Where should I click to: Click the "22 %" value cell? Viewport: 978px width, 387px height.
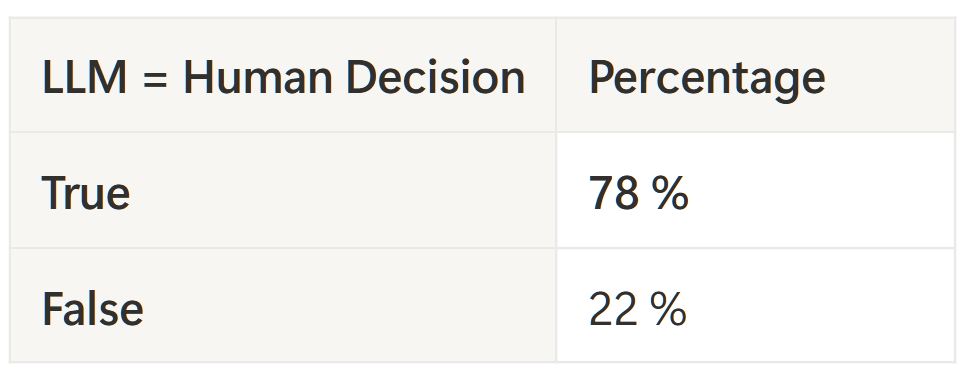755,305
